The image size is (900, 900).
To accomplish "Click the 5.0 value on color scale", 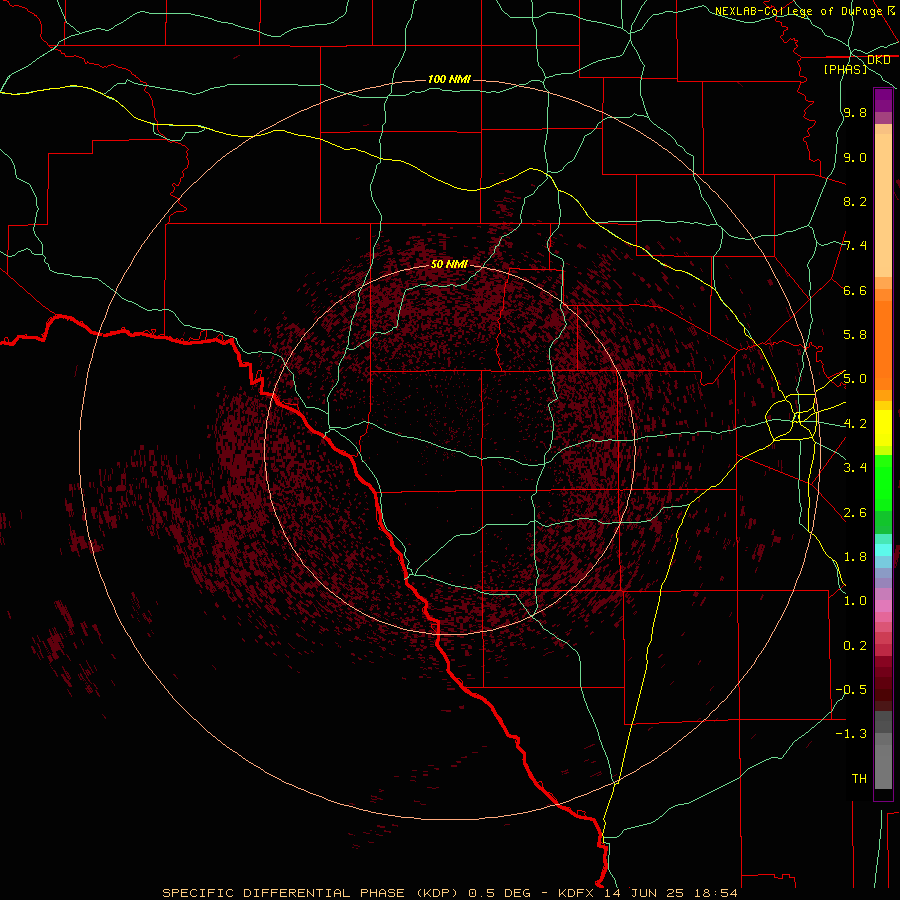I will [x=855, y=379].
